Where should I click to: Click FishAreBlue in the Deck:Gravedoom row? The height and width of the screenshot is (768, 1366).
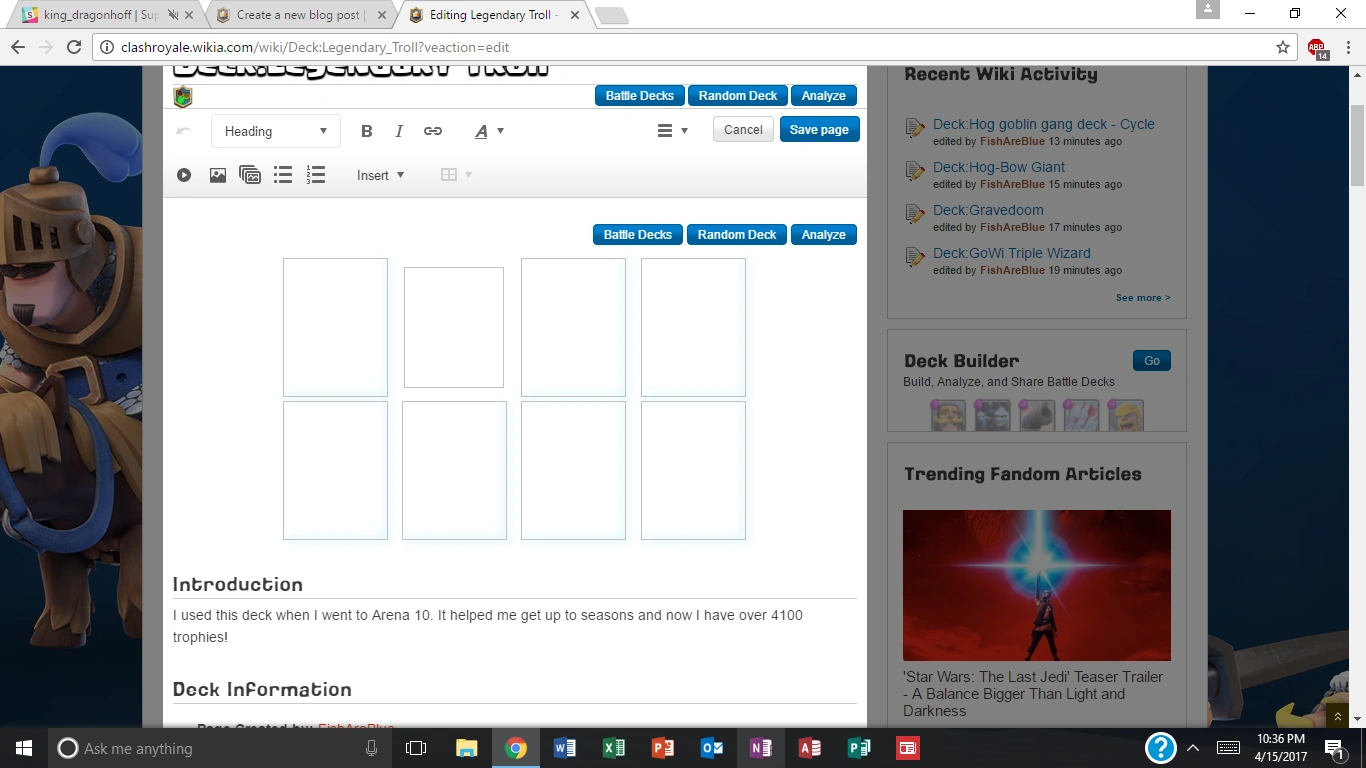coord(1012,227)
